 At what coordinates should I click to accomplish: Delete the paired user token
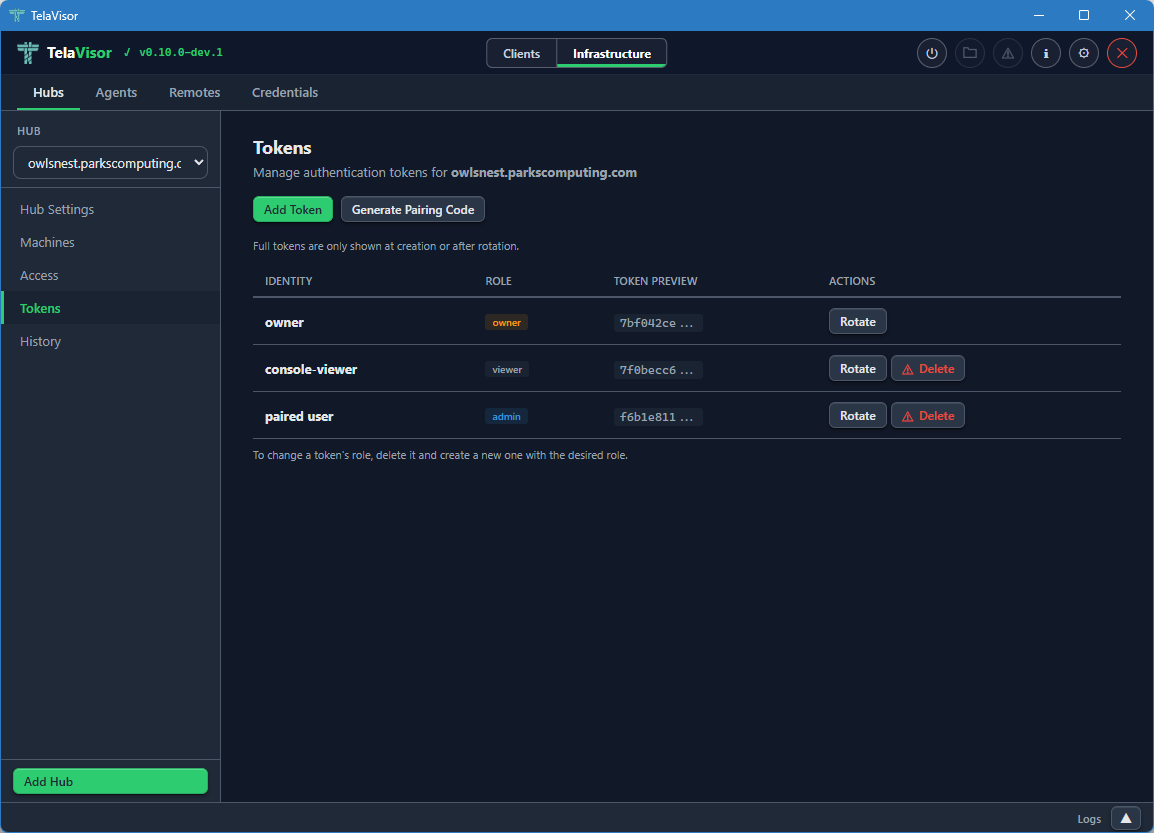tap(927, 415)
